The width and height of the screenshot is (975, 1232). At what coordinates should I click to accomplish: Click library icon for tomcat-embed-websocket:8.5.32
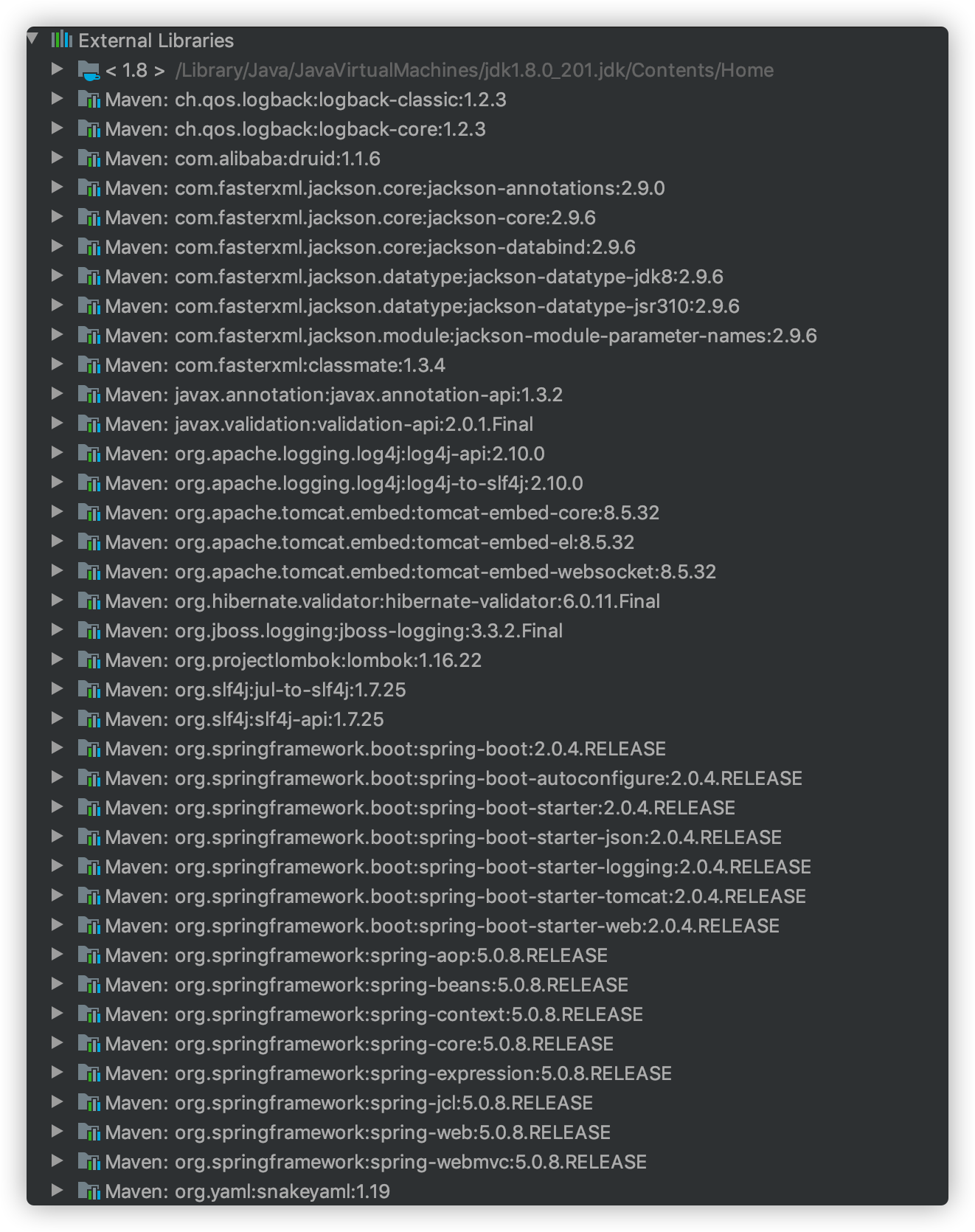[x=89, y=572]
